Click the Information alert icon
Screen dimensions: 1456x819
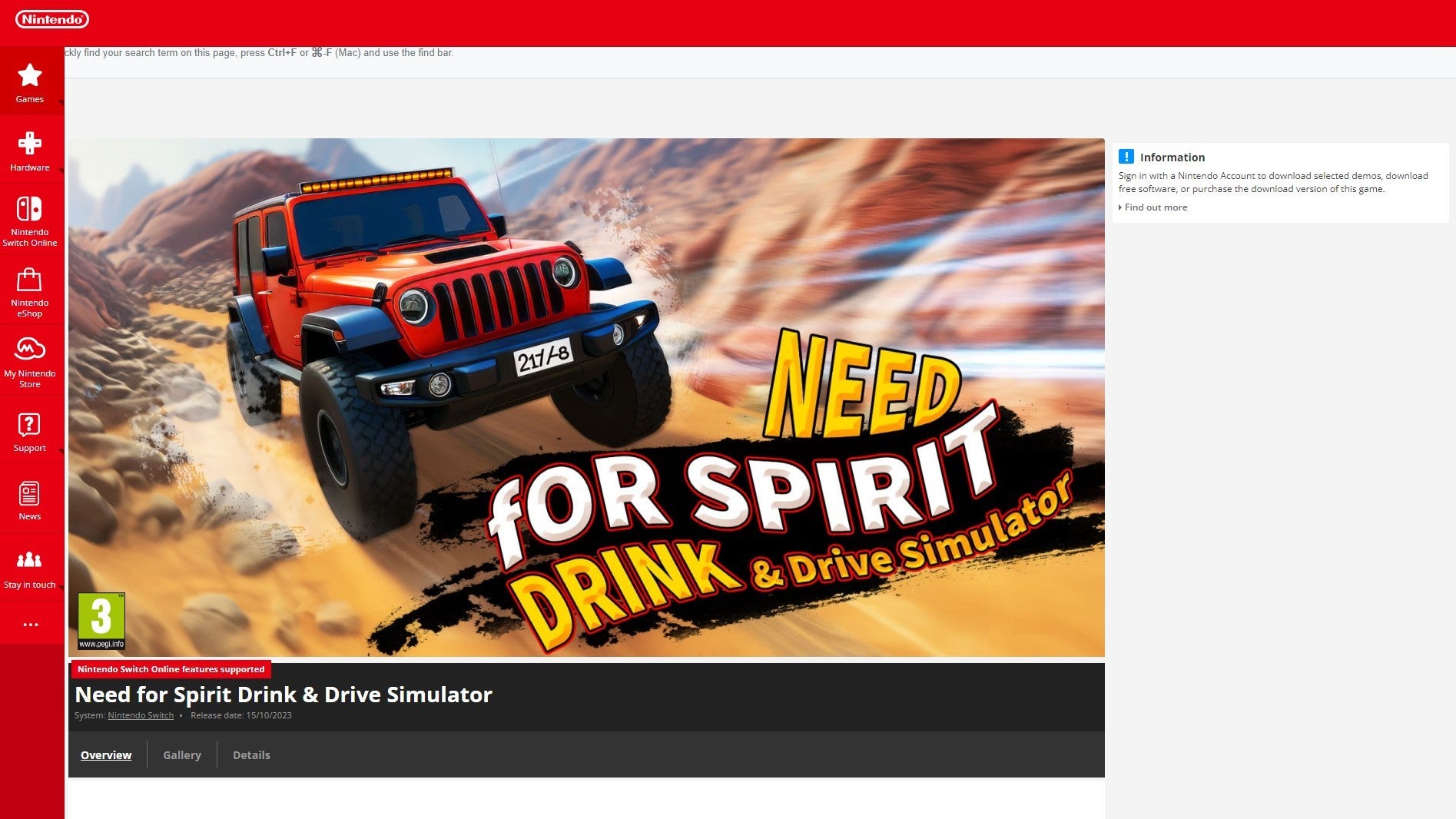[1126, 157]
